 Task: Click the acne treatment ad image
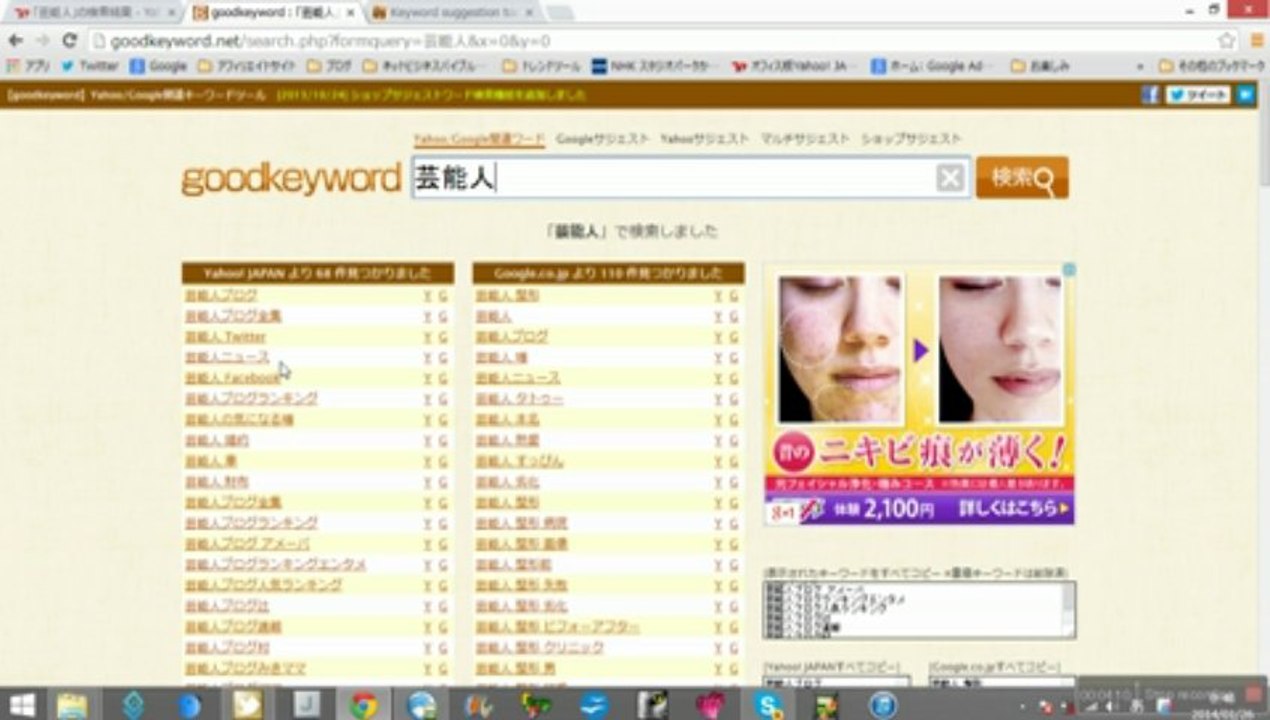(x=919, y=395)
